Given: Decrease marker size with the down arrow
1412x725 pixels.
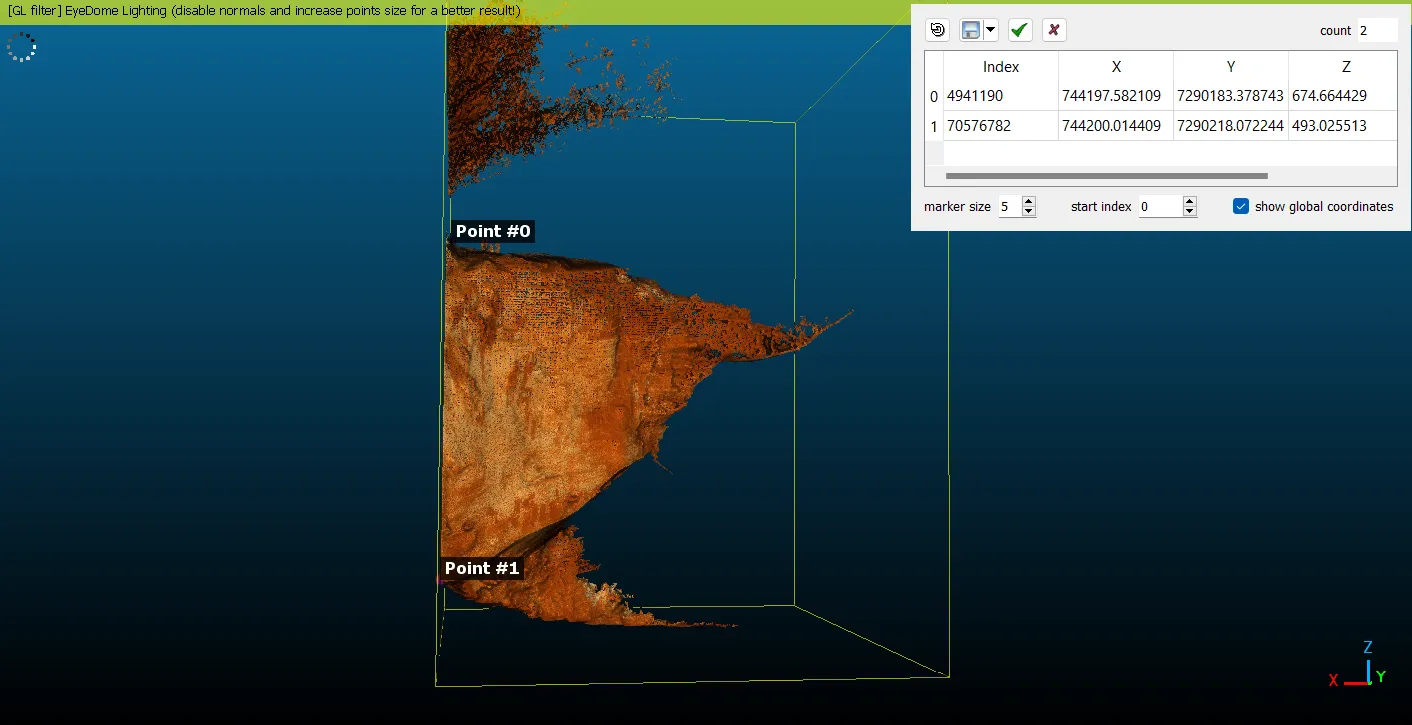Looking at the screenshot, I should click(1029, 212).
